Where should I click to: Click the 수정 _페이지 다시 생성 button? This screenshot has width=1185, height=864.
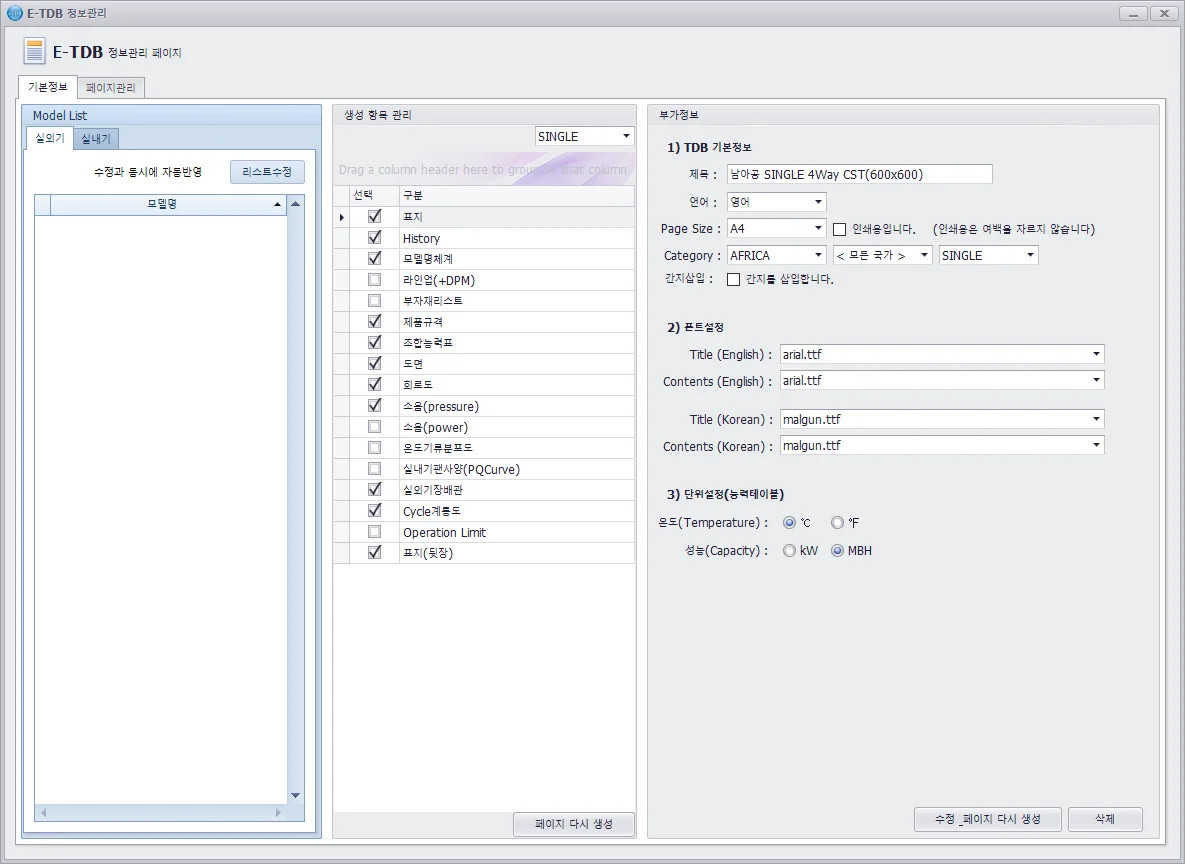click(x=987, y=819)
